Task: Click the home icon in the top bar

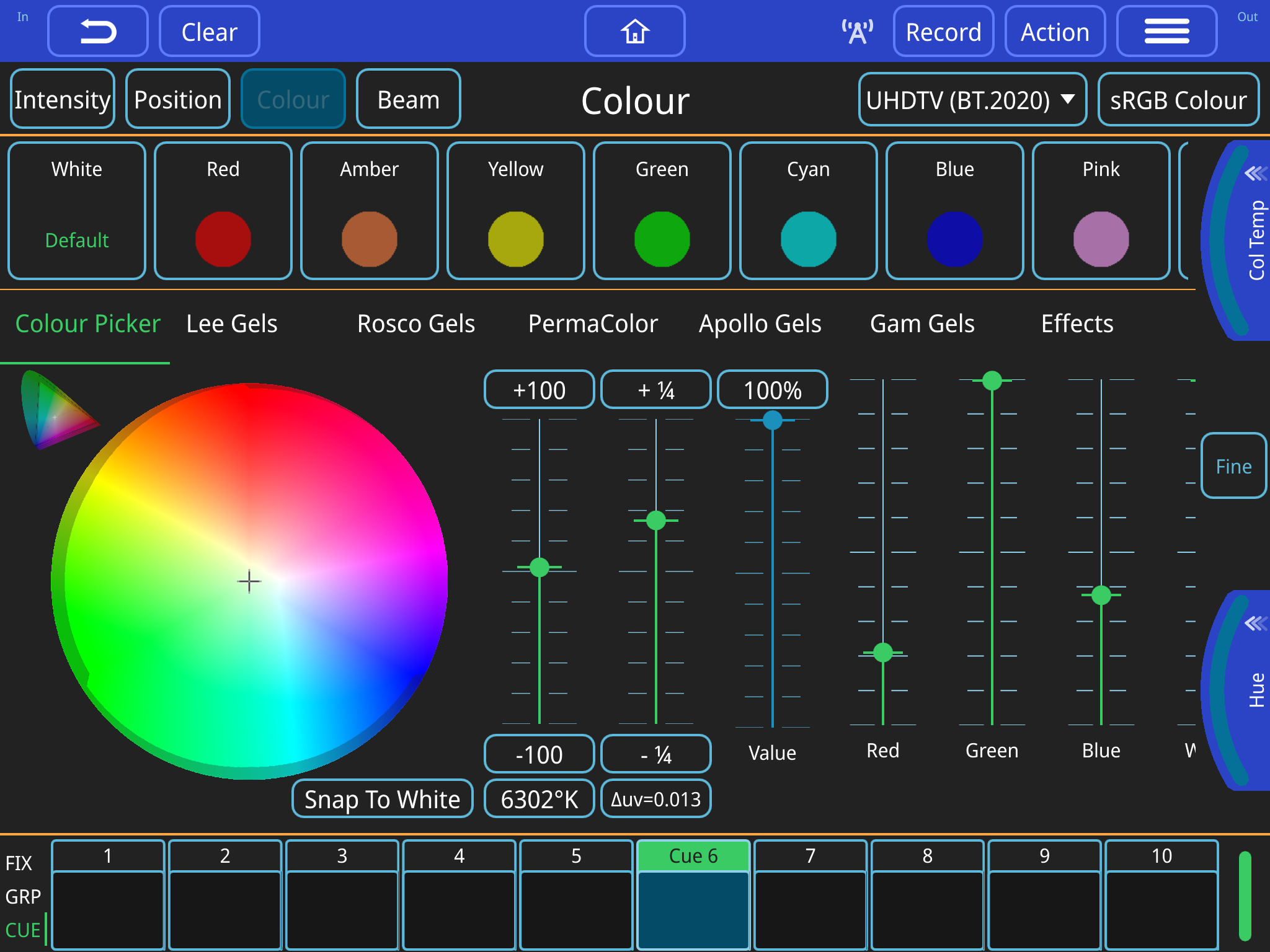Action: click(x=634, y=31)
